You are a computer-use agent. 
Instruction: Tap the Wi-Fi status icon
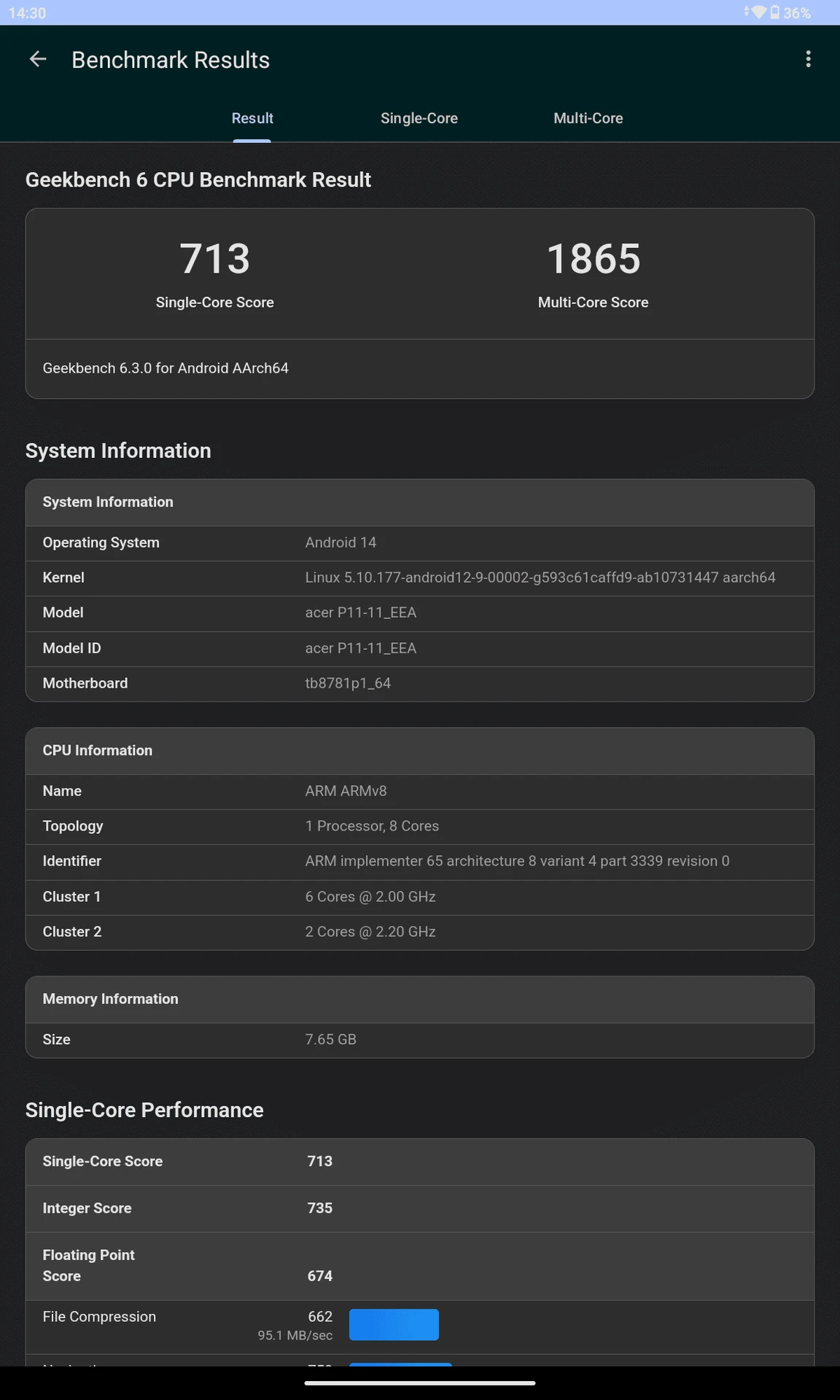click(758, 12)
